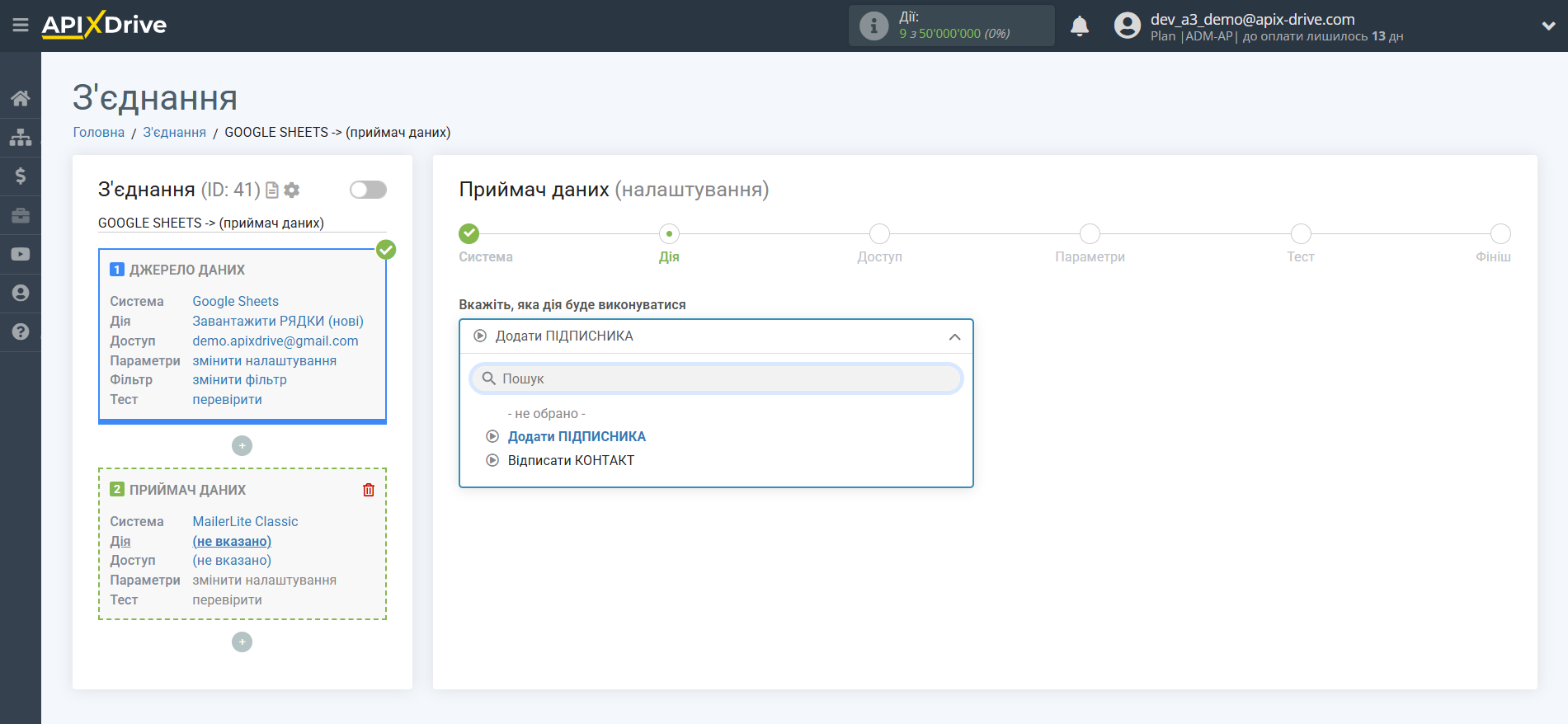Viewport: 1568px width, 724px height.
Task: Go to the Тест wizard step
Action: [1301, 234]
